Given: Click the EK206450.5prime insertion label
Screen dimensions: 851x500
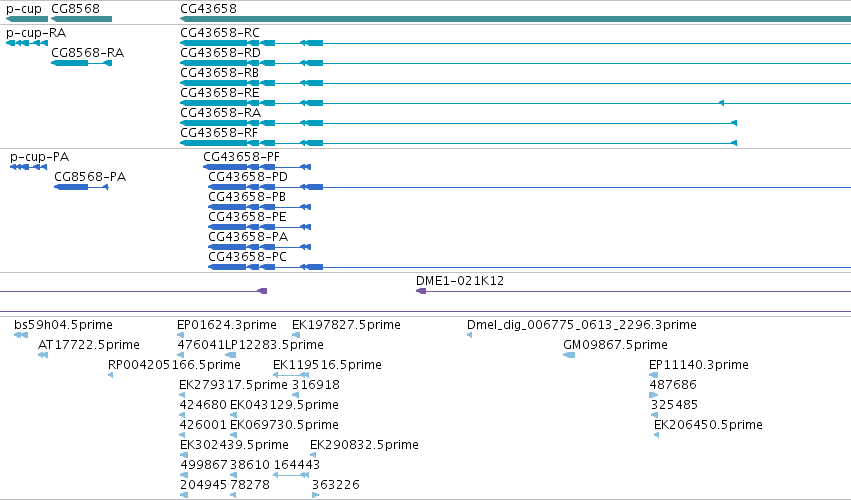Looking at the screenshot, I should pos(708,425).
